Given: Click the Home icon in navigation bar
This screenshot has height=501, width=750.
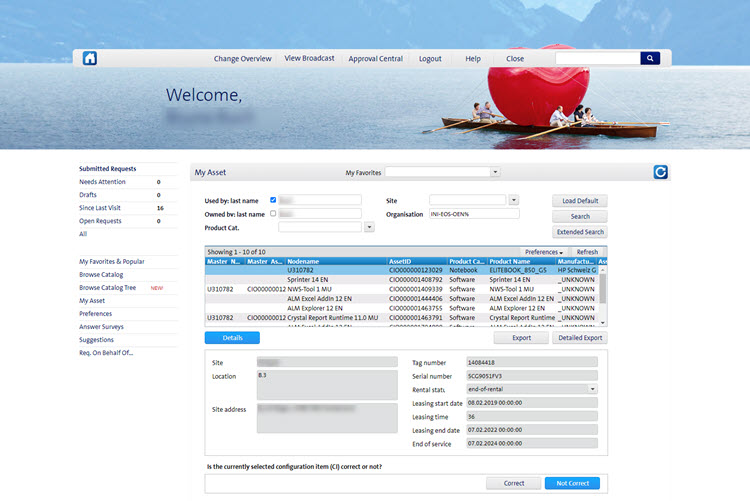Looking at the screenshot, I should coord(90,59).
